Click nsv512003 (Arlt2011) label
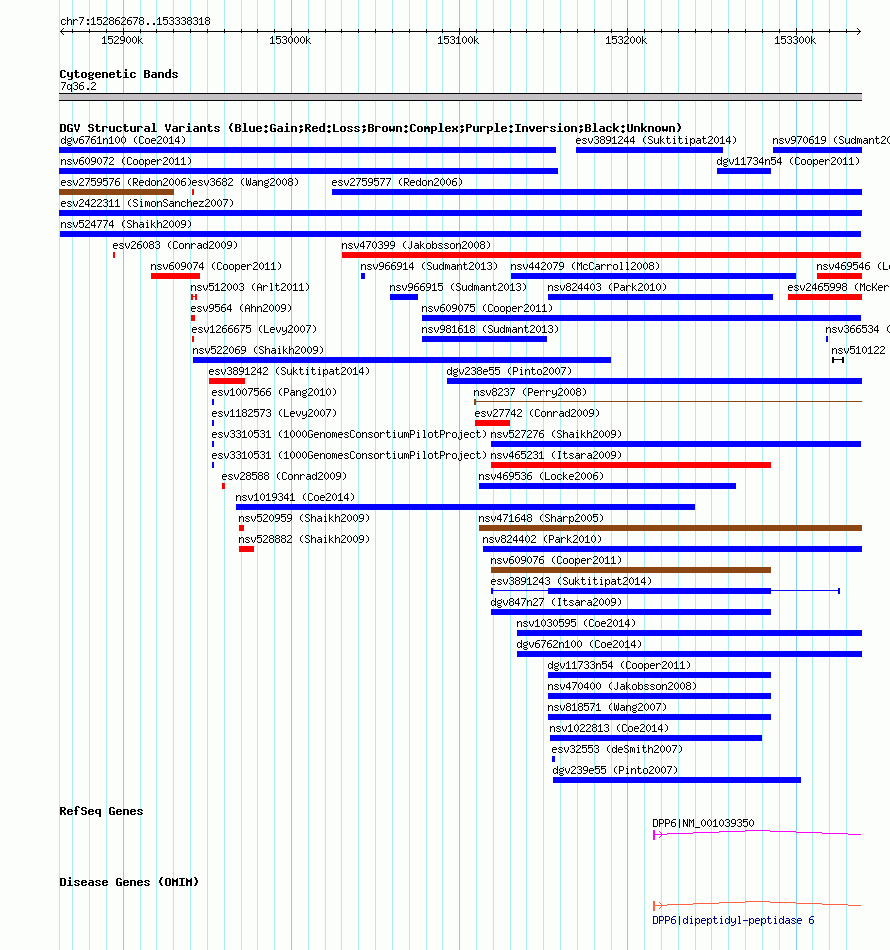Image resolution: width=890 pixels, height=950 pixels. [250, 287]
